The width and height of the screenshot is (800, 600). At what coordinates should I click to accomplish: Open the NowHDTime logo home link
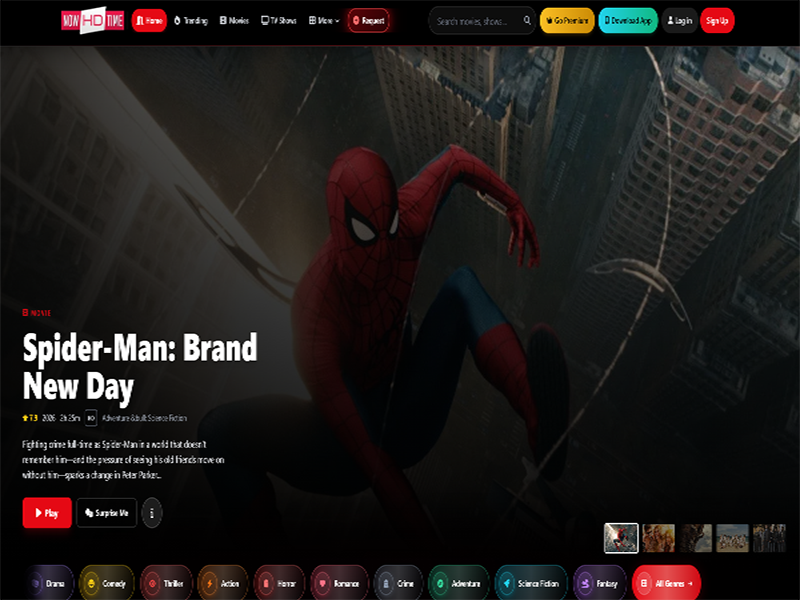point(92,20)
